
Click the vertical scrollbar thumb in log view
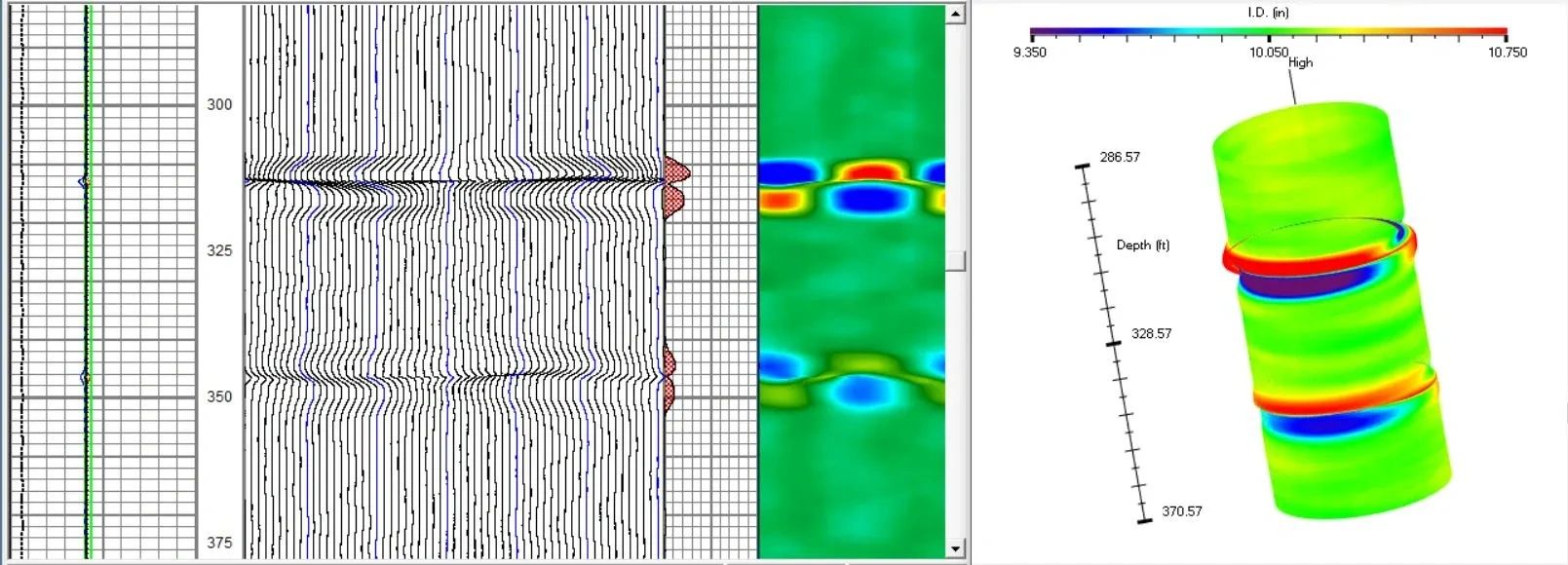pos(956,260)
